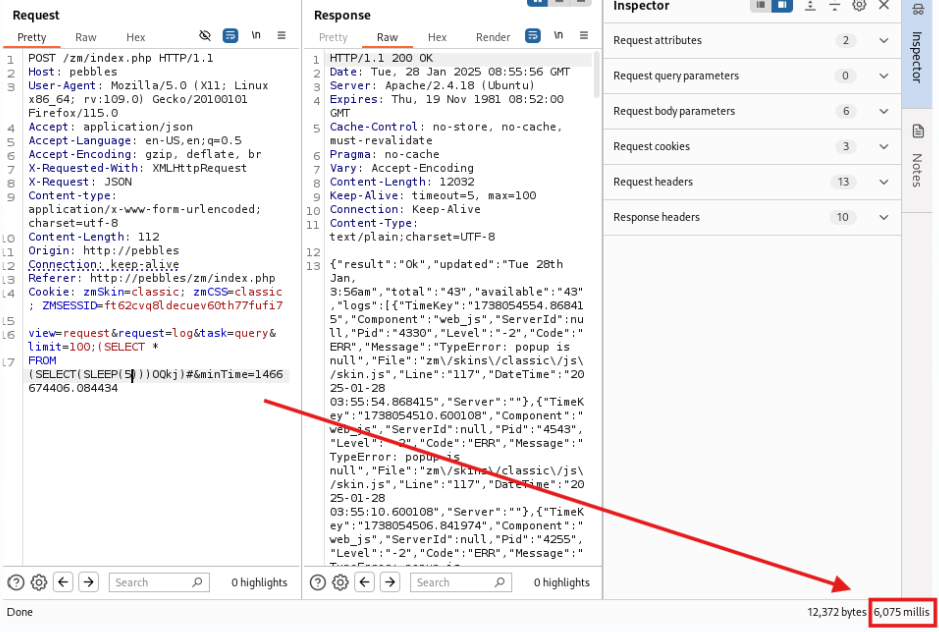
Task: Click Inspector collapse-all sections icon
Action: point(834,5)
